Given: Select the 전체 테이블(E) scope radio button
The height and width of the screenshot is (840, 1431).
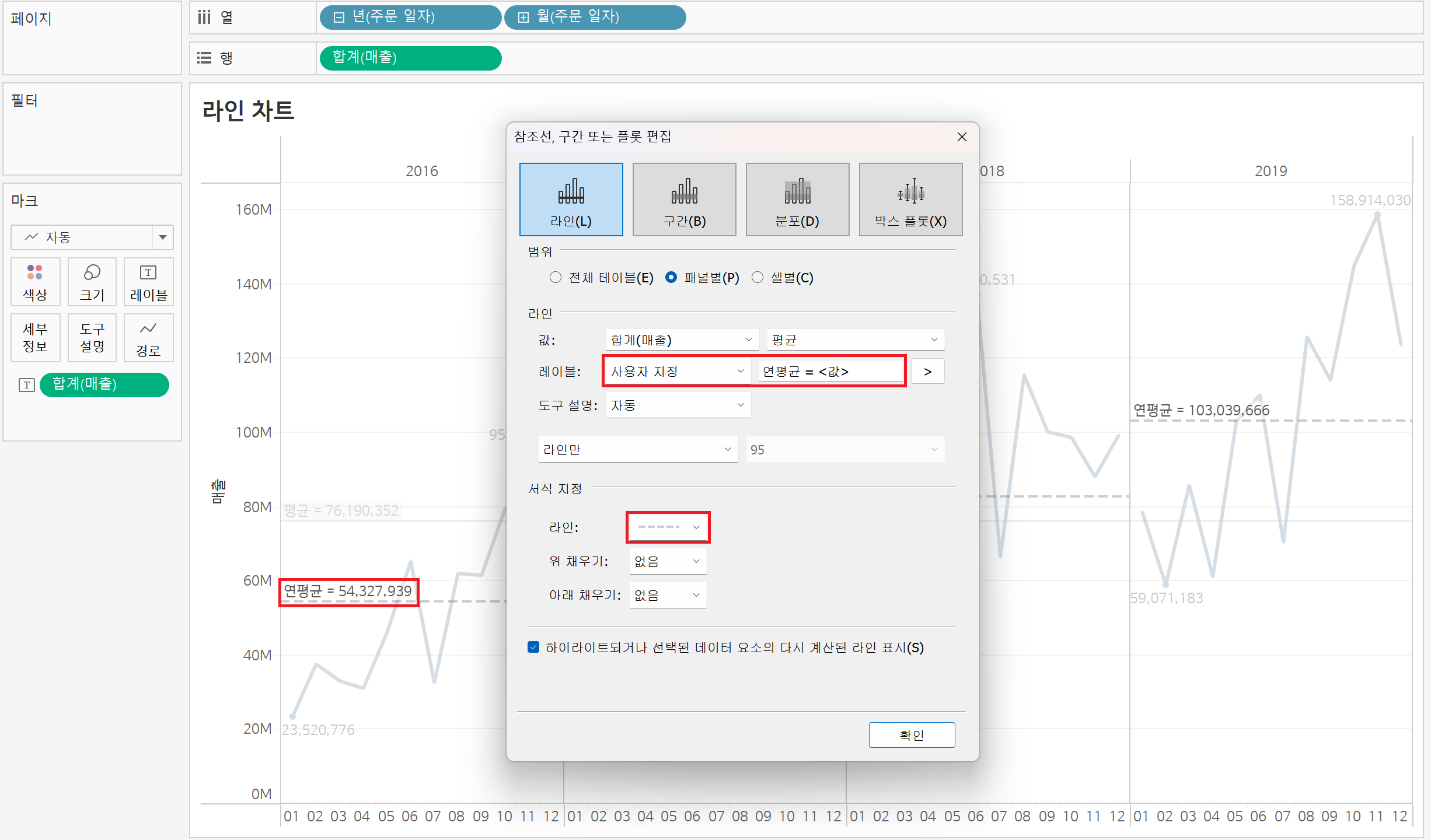Looking at the screenshot, I should pyautogui.click(x=556, y=278).
